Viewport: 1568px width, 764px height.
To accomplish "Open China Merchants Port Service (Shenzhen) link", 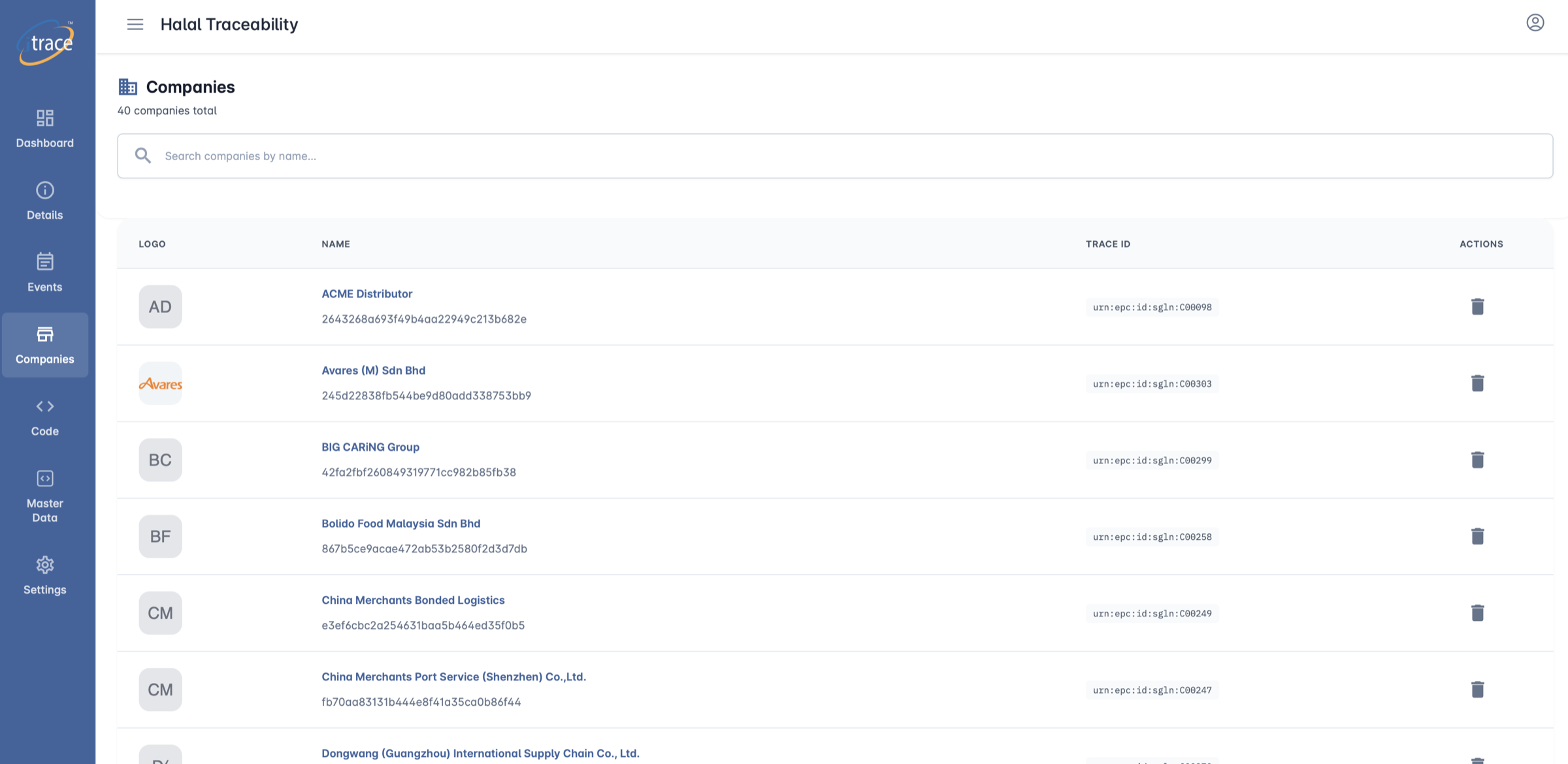I will click(454, 676).
